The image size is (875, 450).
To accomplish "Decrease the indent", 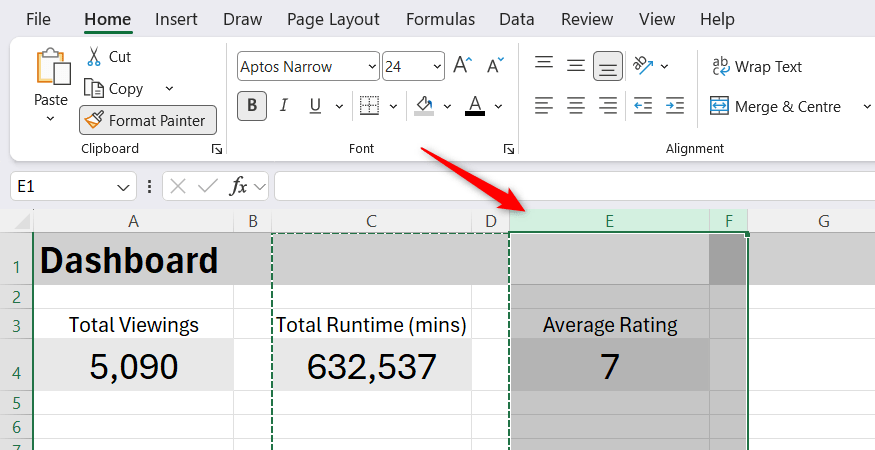I will 643,106.
